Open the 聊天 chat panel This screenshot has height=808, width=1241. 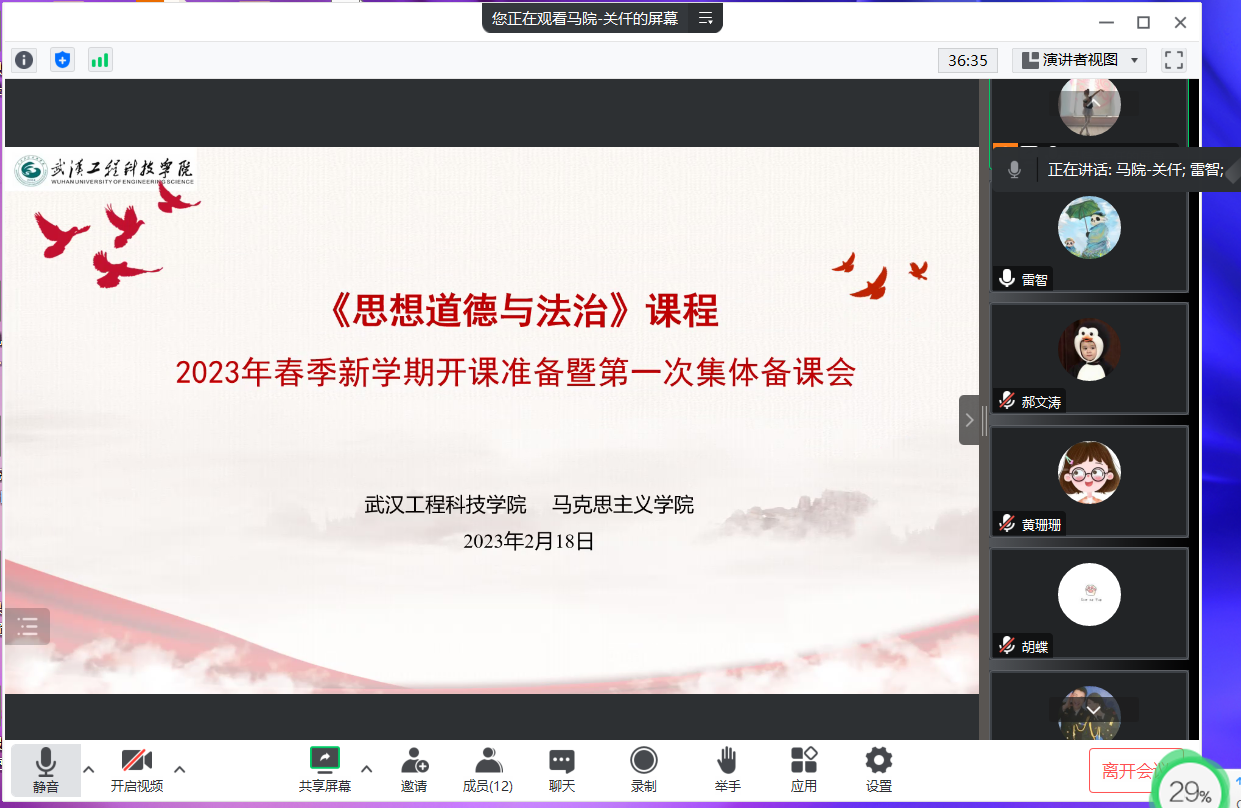(x=562, y=770)
